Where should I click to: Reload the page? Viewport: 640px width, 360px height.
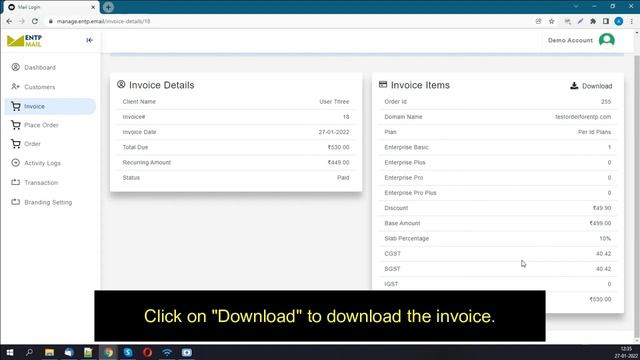click(35, 21)
